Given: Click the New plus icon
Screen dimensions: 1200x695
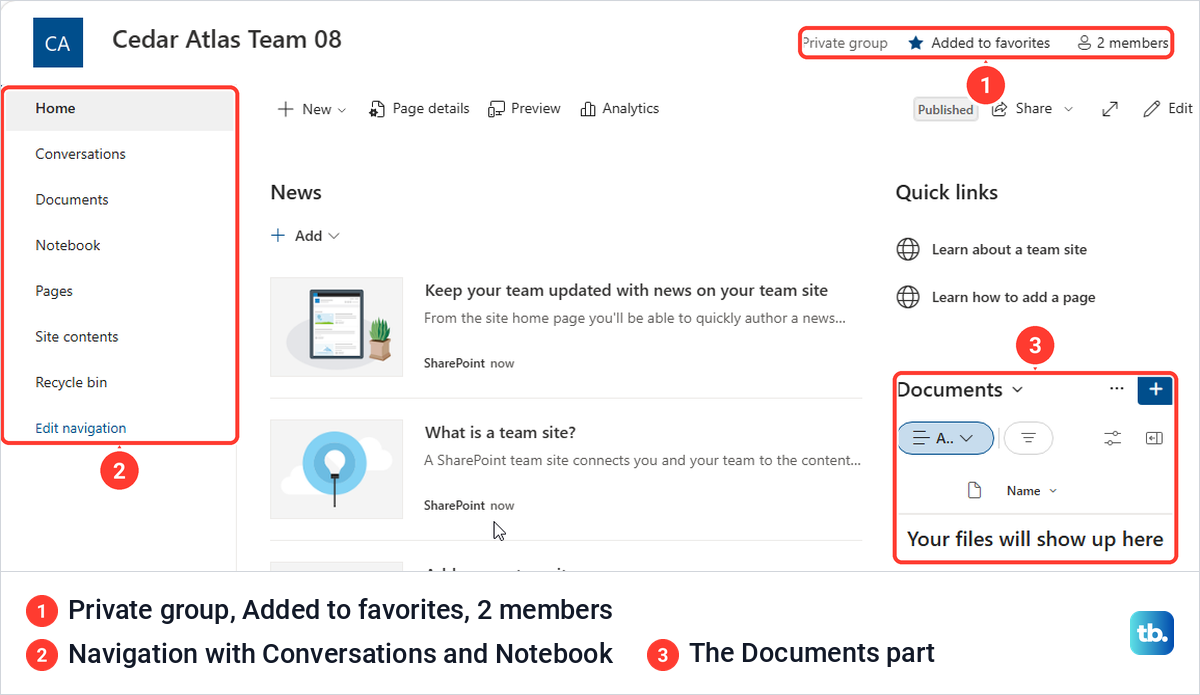Looking at the screenshot, I should [x=286, y=109].
